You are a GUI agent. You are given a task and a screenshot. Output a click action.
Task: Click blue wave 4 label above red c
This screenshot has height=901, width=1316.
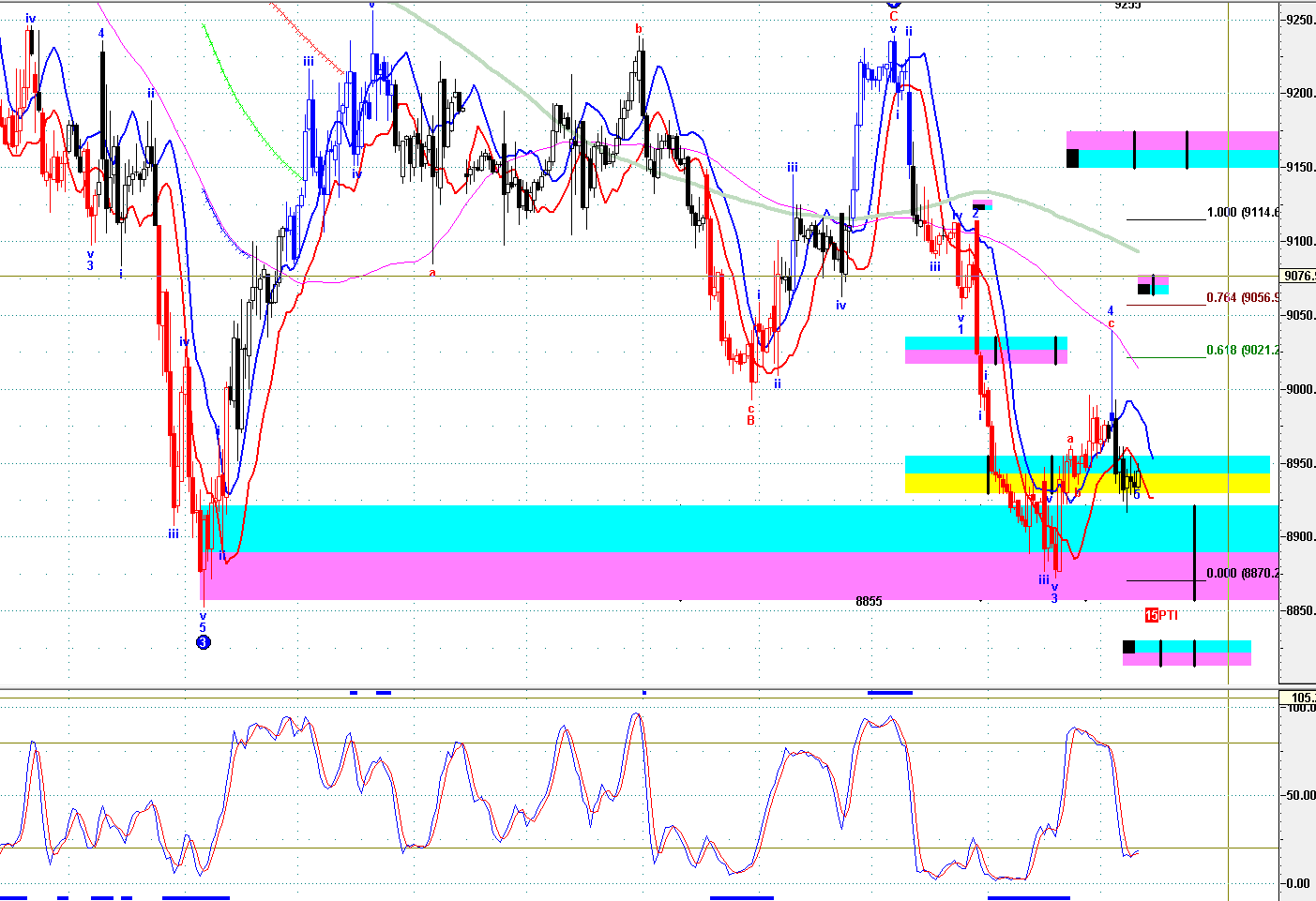[x=1111, y=310]
